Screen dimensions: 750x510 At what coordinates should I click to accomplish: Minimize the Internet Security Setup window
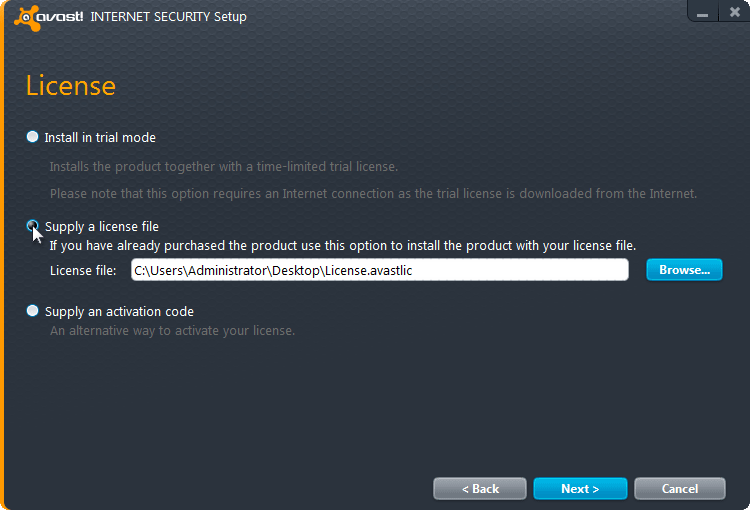click(x=702, y=11)
